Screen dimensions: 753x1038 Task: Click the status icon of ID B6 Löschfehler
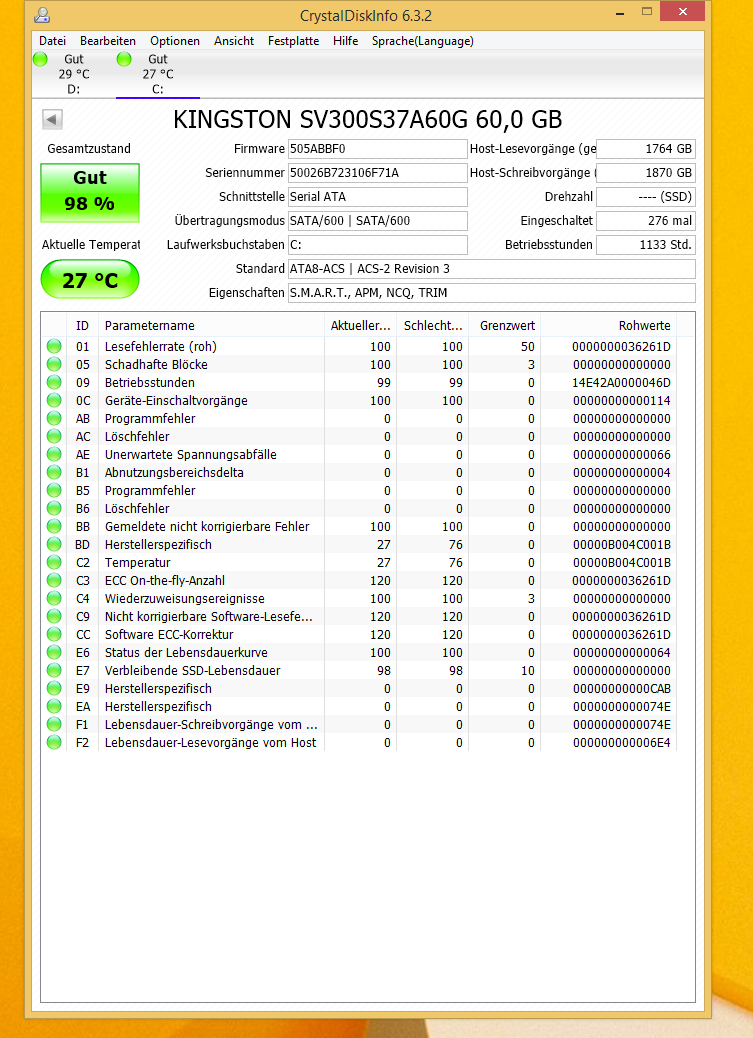coord(54,508)
